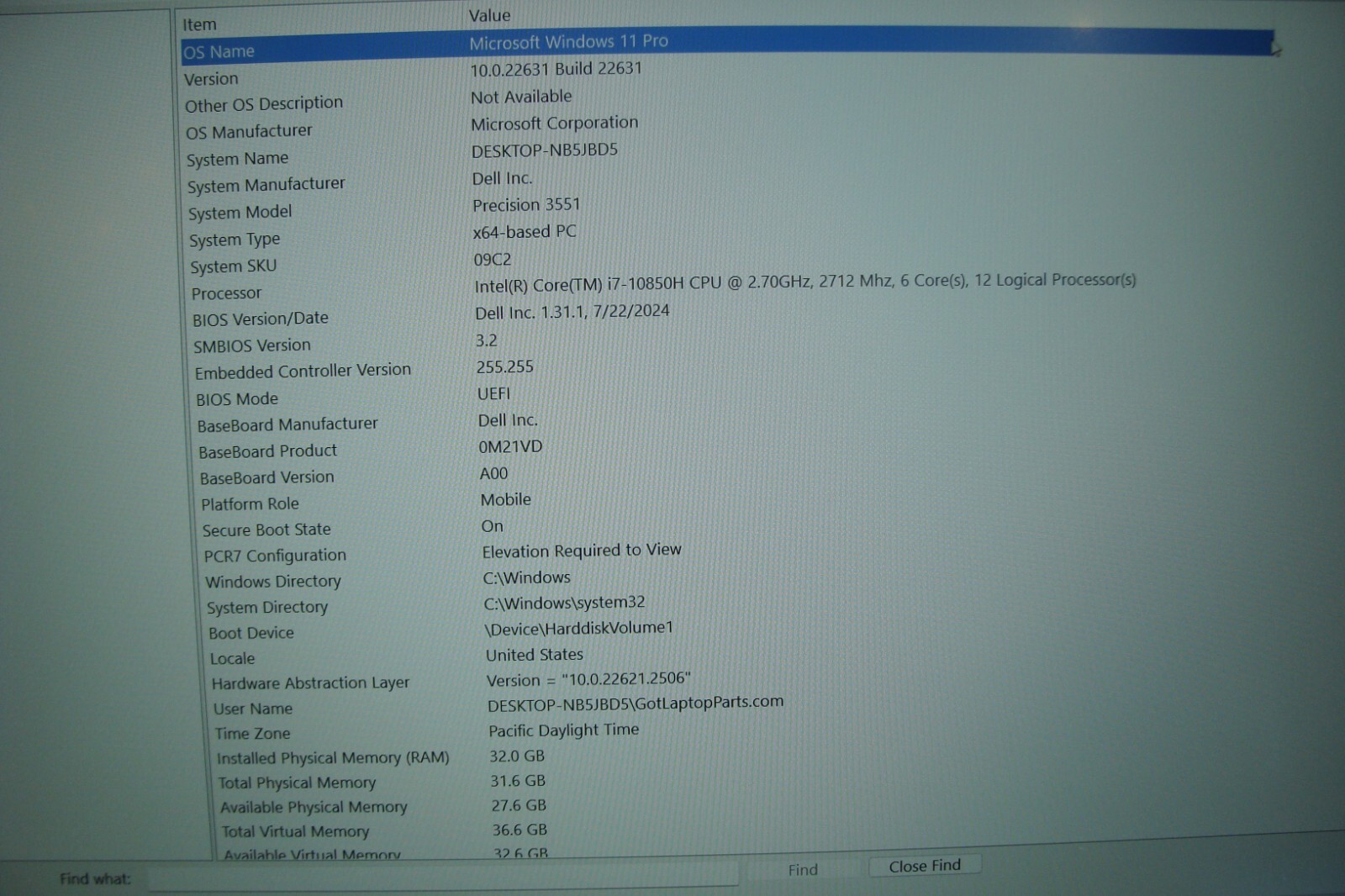Viewport: 1345px width, 896px height.
Task: Click the Elevation Required to View value
Action: pyautogui.click(x=582, y=551)
